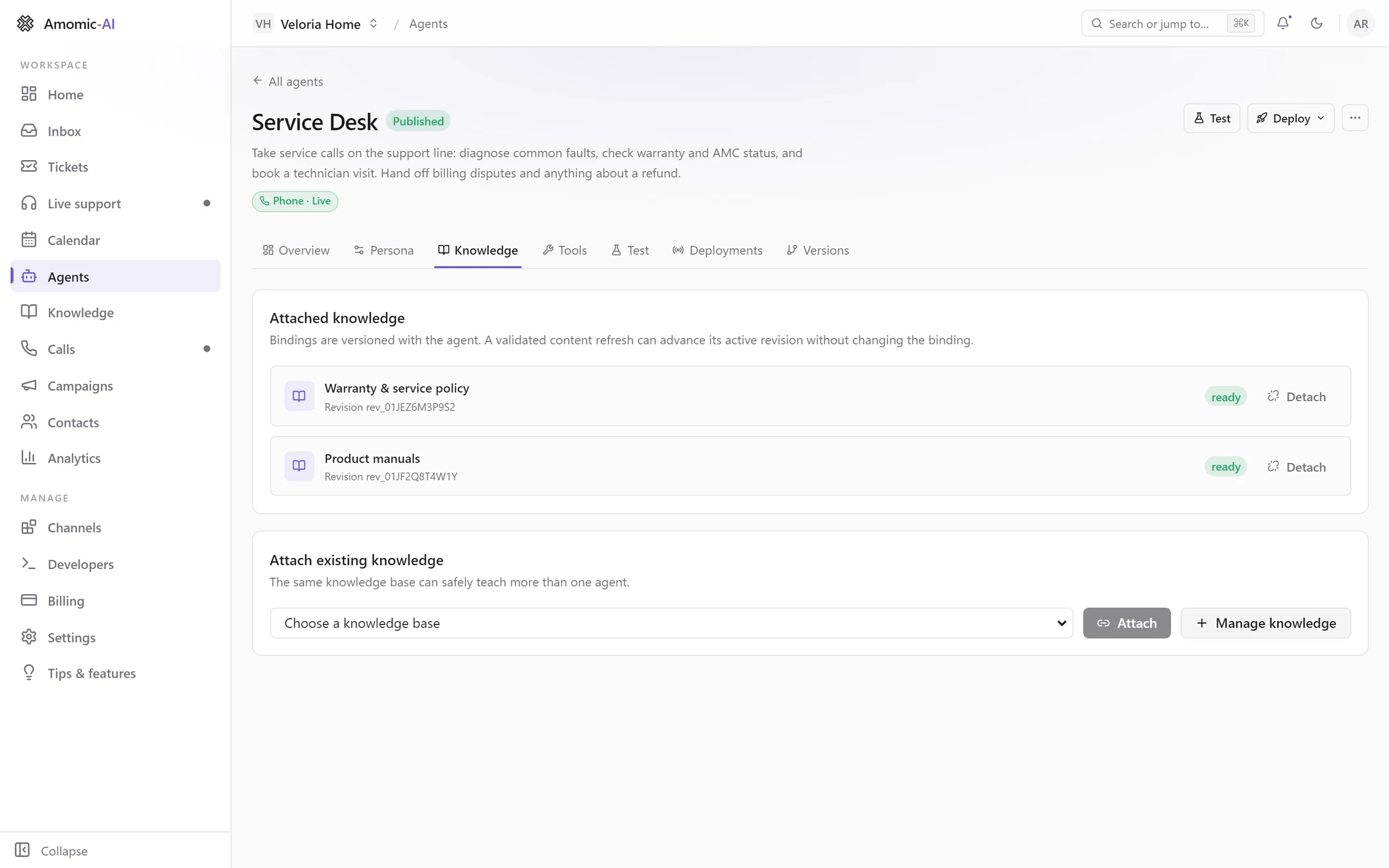Switch to the Tools tab
1389x868 pixels.
tap(565, 250)
